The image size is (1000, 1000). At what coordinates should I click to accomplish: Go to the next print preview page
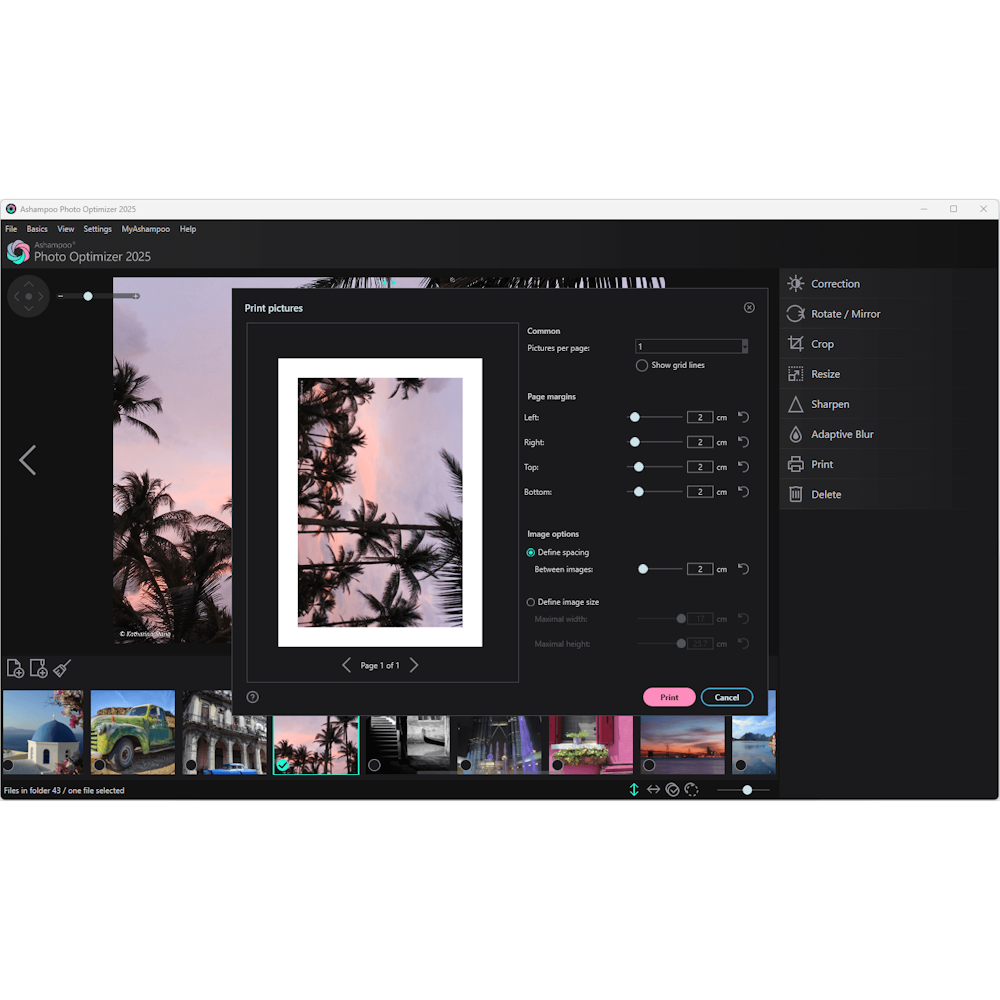click(x=413, y=664)
